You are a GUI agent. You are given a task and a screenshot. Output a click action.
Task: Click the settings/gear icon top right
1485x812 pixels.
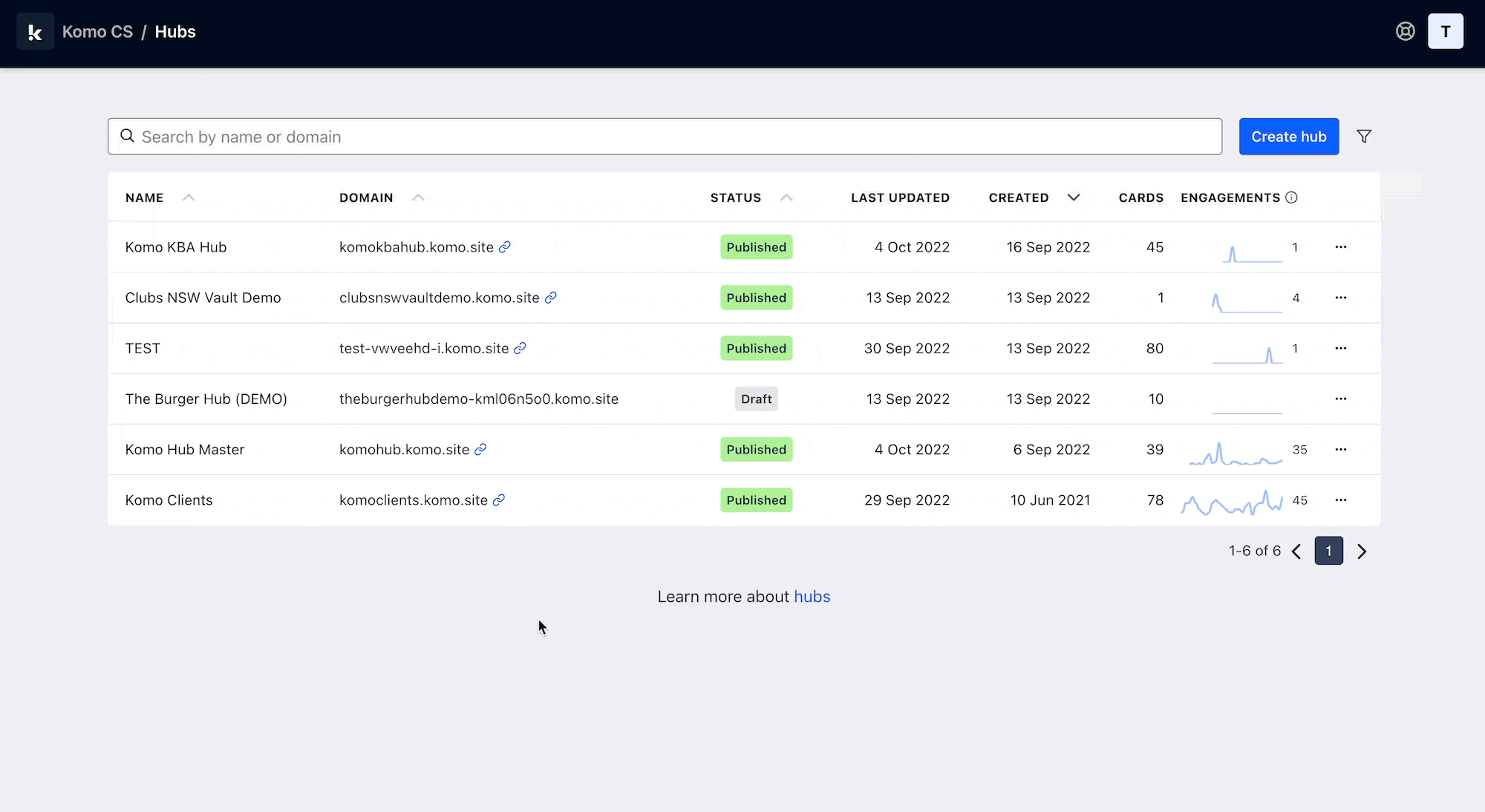[1406, 31]
